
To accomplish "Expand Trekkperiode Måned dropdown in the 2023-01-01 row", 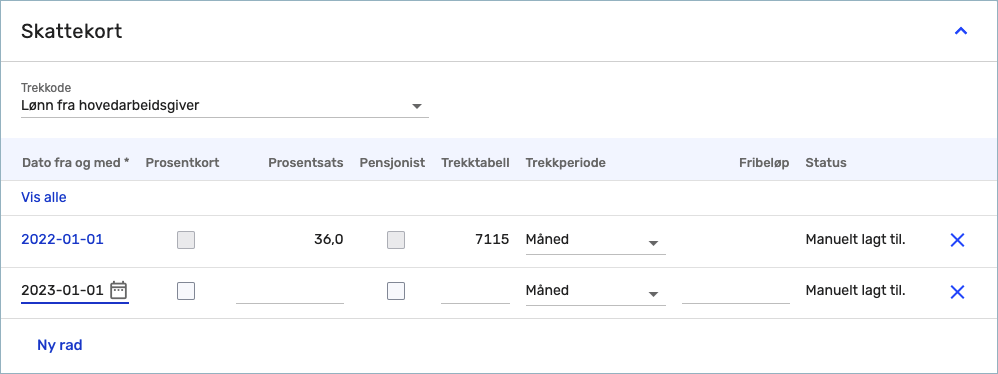I will pyautogui.click(x=596, y=291).
